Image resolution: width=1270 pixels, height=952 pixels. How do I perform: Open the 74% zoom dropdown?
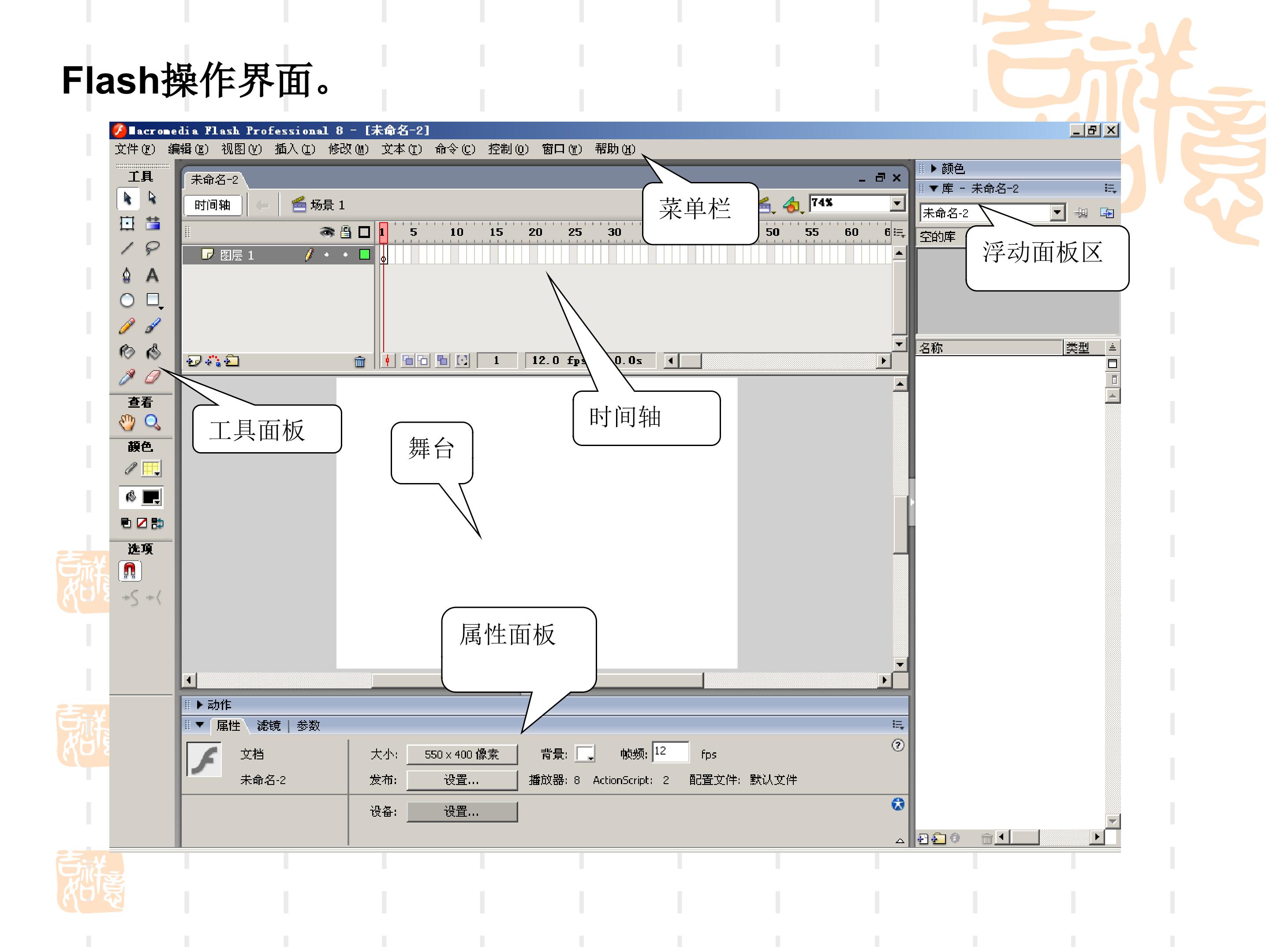pyautogui.click(x=897, y=203)
